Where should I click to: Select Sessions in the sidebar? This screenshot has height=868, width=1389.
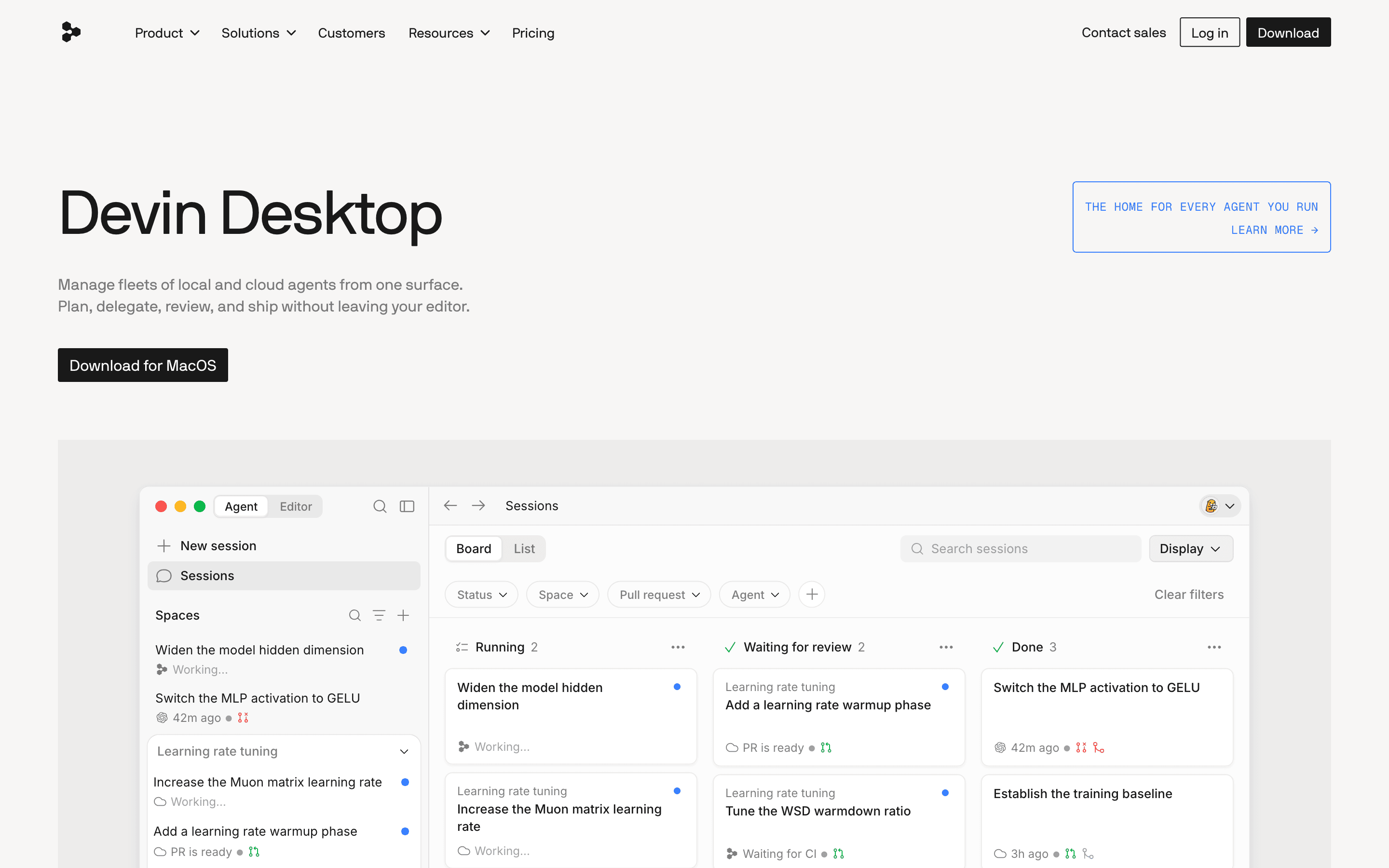point(284,576)
